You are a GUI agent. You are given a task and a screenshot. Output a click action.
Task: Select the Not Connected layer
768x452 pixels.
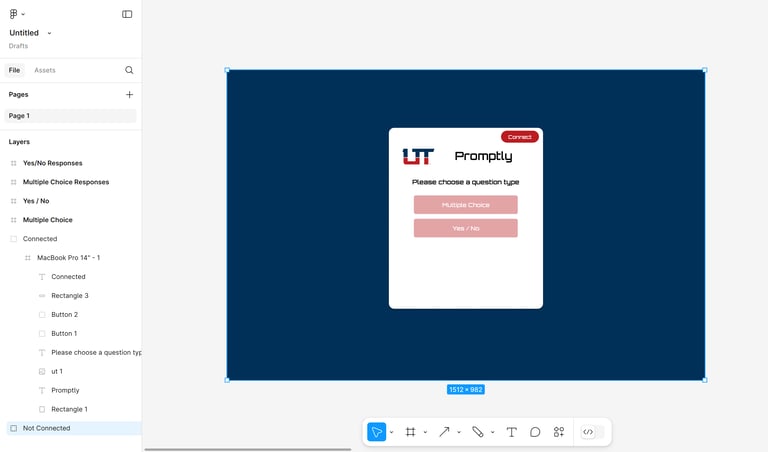(73, 428)
